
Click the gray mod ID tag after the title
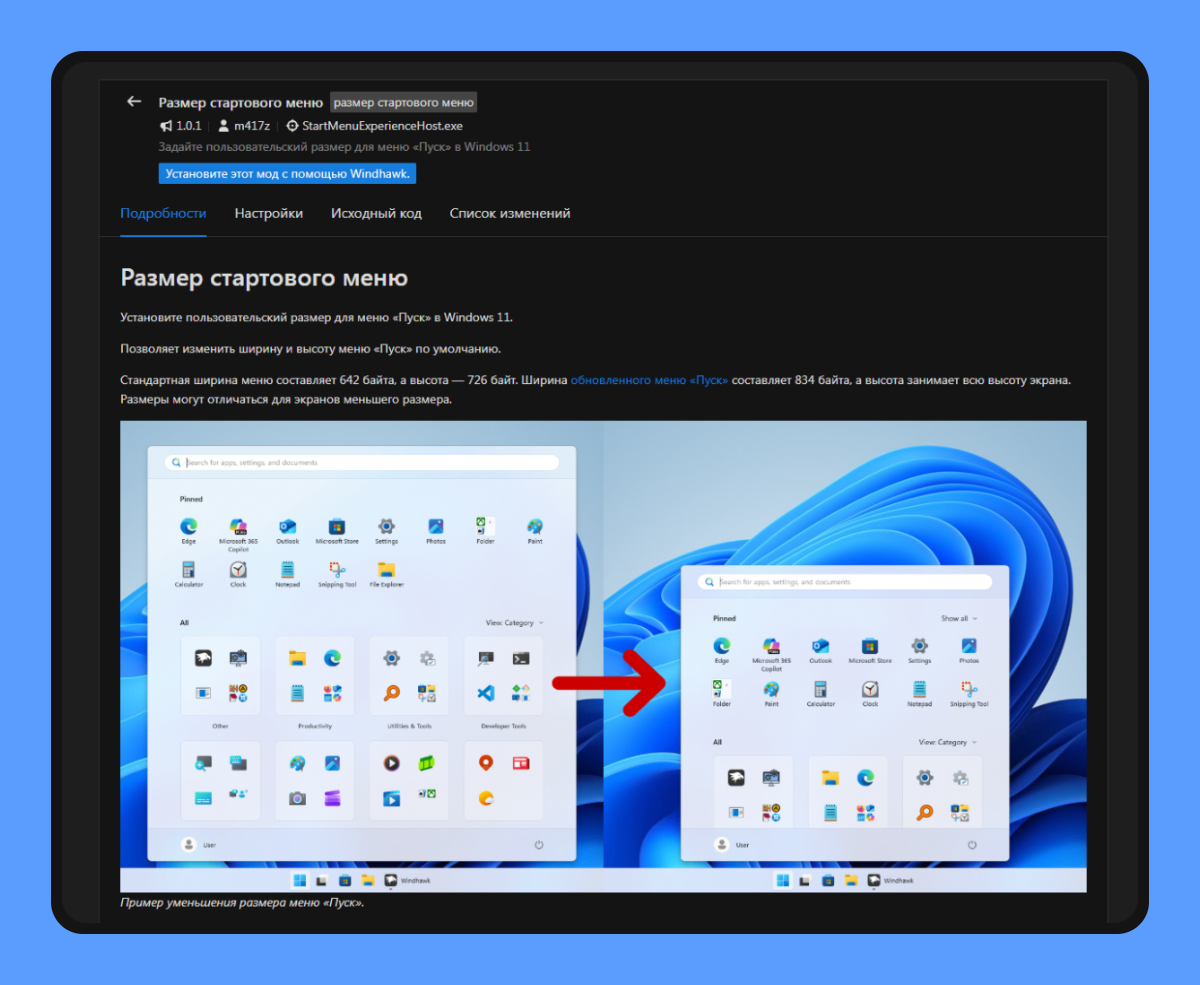pyautogui.click(x=403, y=102)
